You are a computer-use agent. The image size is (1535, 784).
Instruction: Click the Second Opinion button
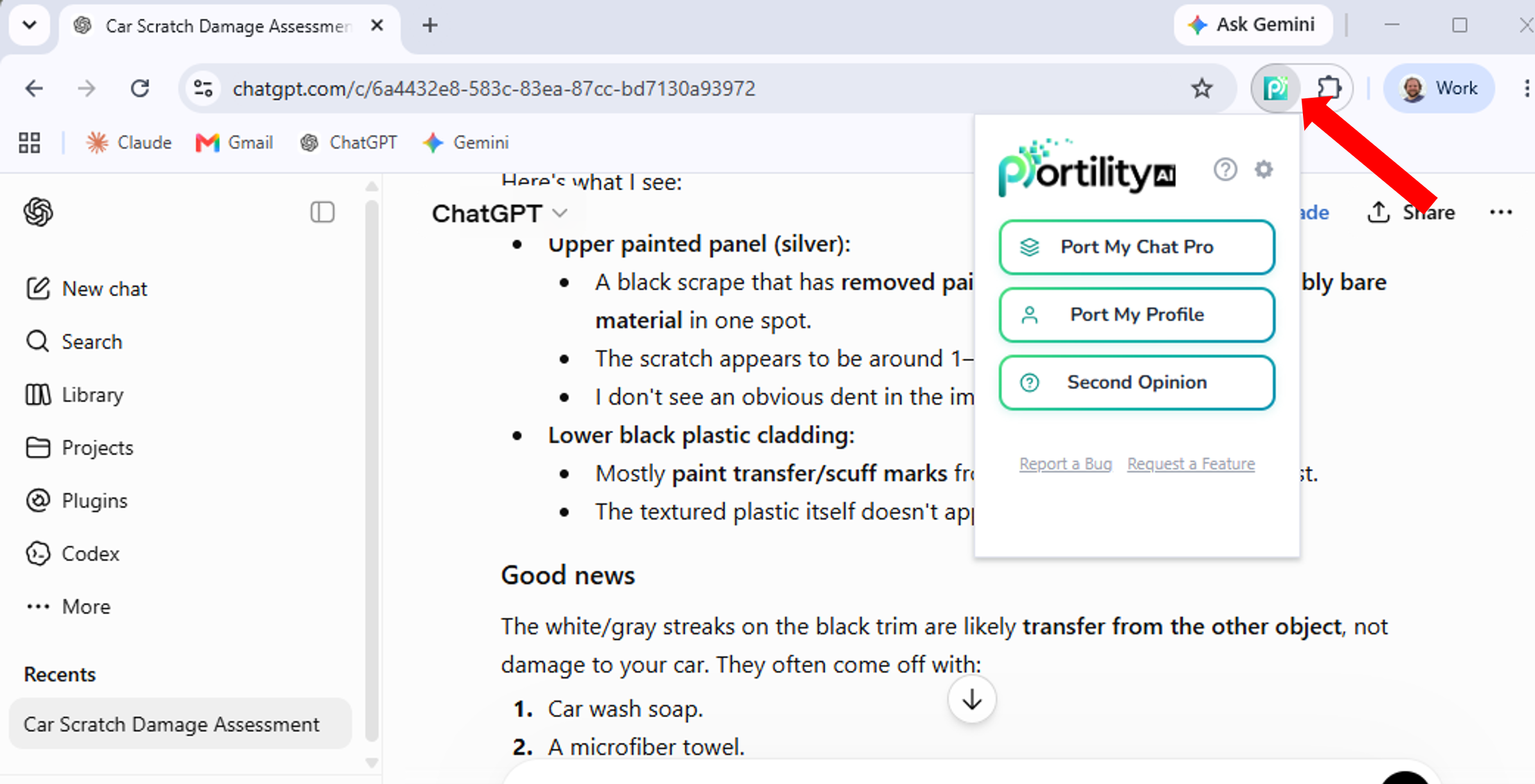coord(1136,382)
